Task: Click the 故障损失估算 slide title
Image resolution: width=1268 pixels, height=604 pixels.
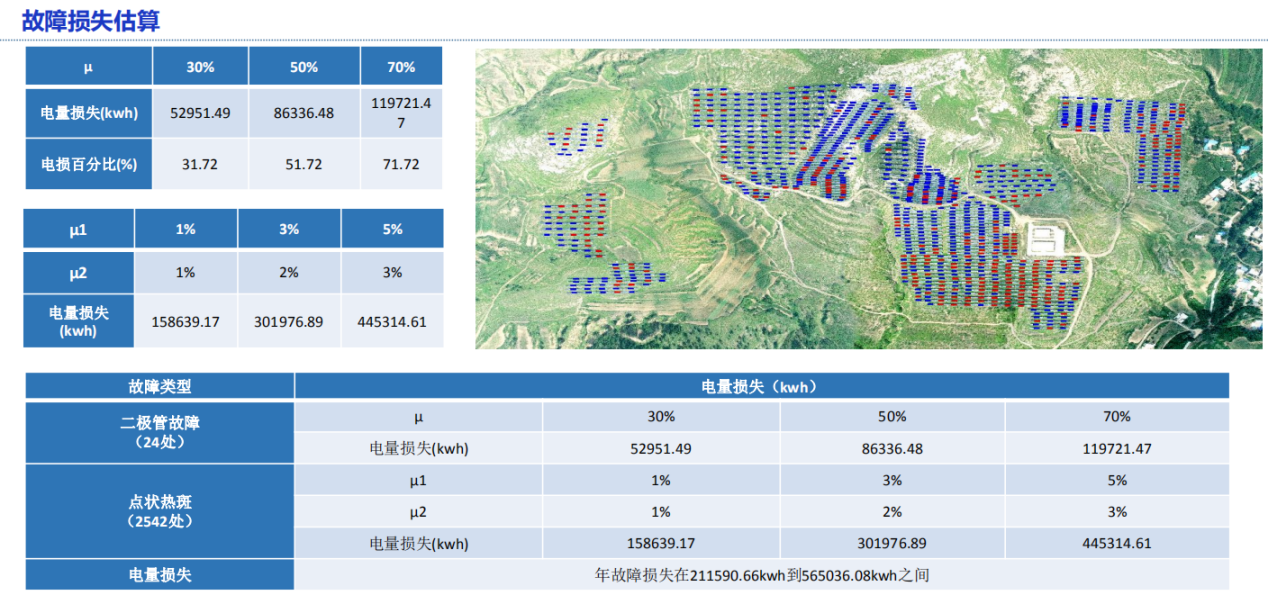Action: pos(91,20)
